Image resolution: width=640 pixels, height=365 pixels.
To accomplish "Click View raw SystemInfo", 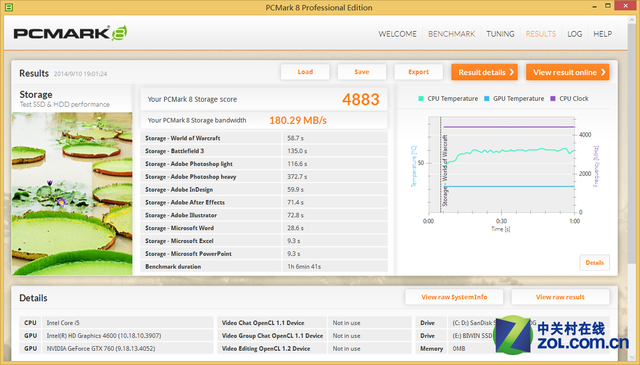I will click(x=454, y=297).
